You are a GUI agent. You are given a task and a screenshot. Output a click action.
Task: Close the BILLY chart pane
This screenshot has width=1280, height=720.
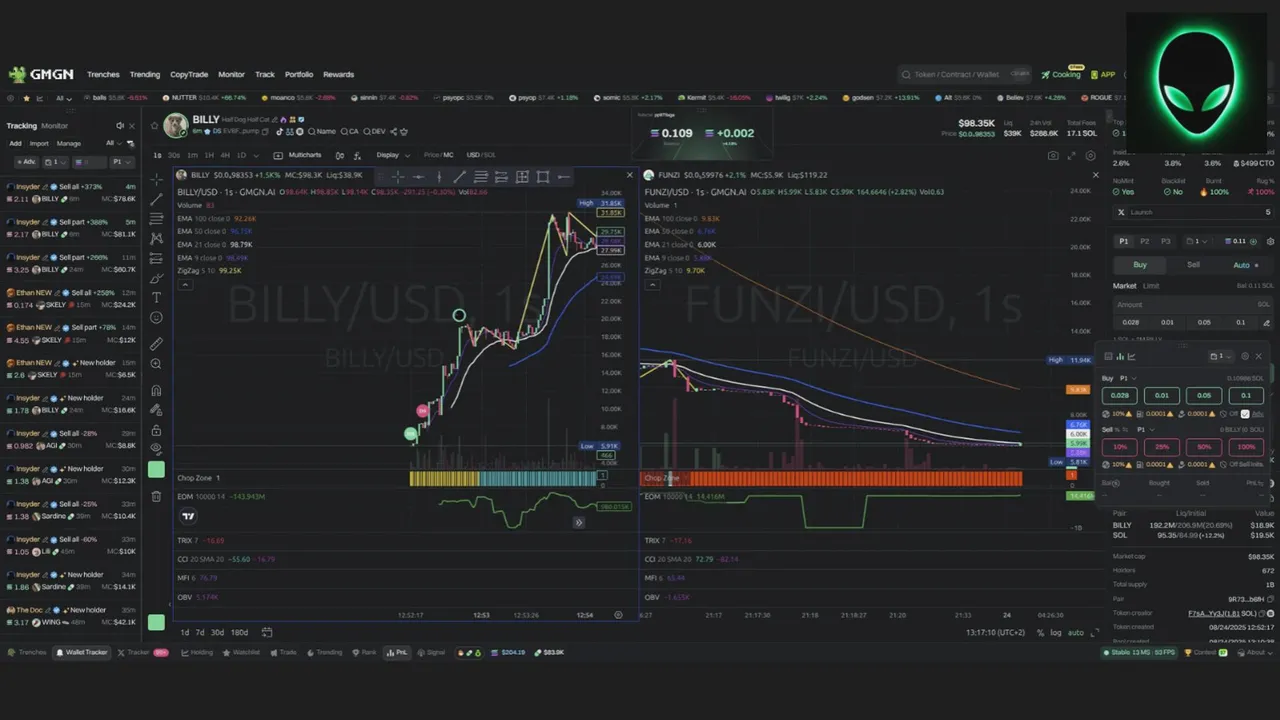coord(630,175)
